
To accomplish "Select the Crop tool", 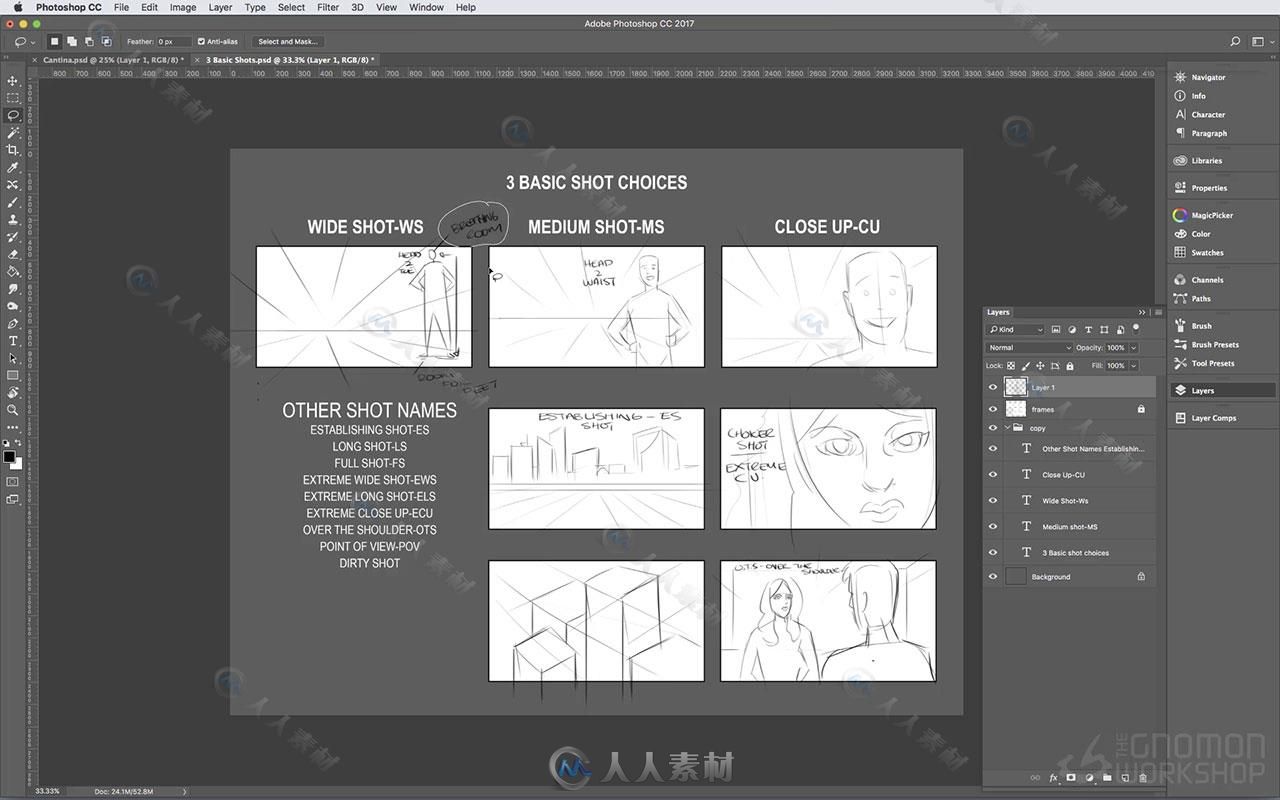I will [x=13, y=150].
